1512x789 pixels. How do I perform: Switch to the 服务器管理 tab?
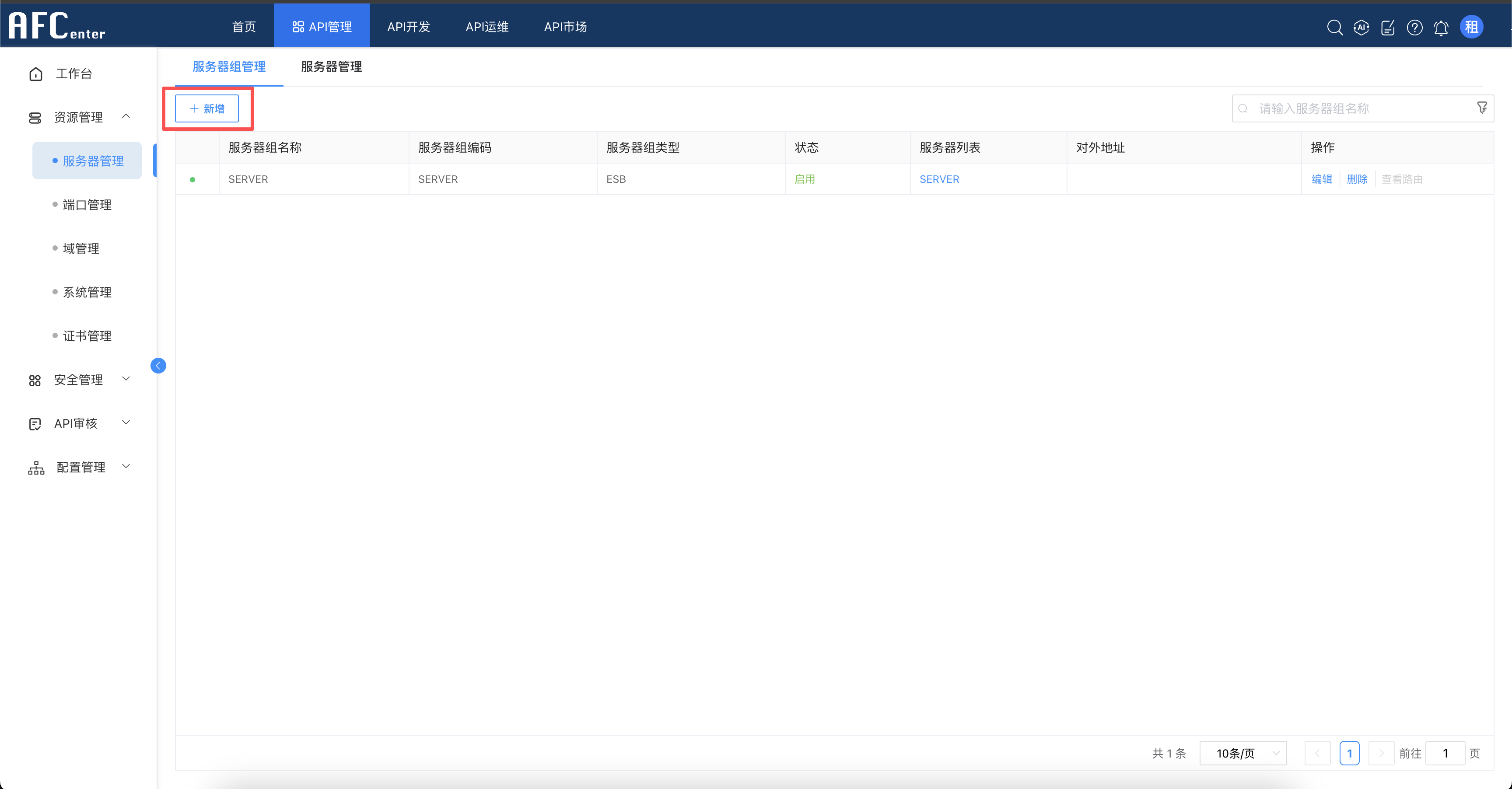pyautogui.click(x=331, y=67)
